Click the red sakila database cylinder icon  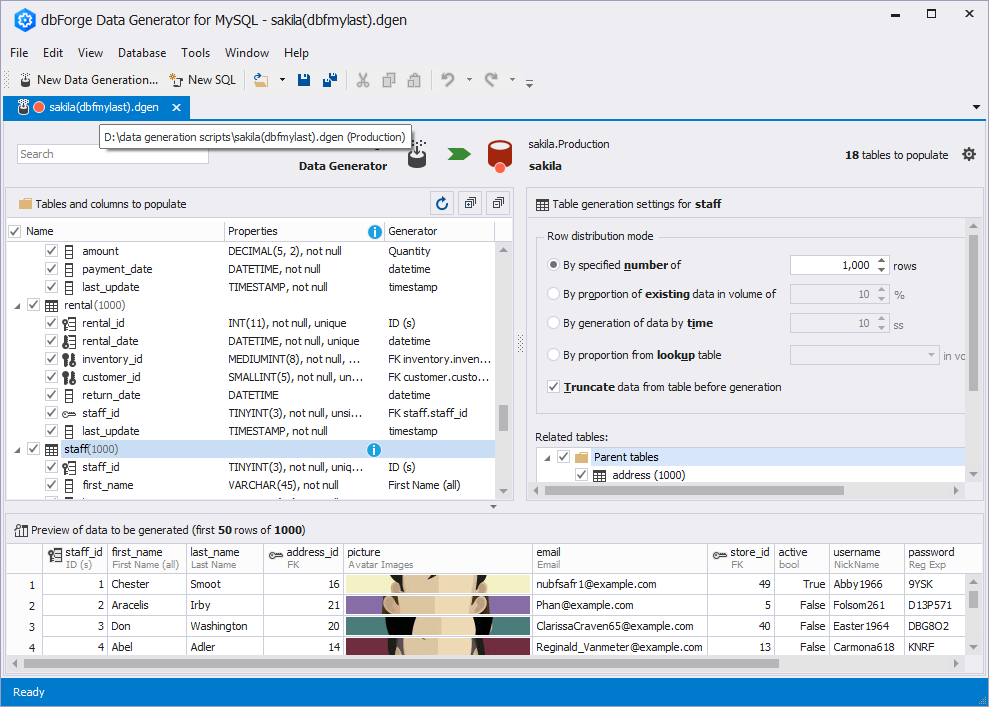tap(500, 156)
